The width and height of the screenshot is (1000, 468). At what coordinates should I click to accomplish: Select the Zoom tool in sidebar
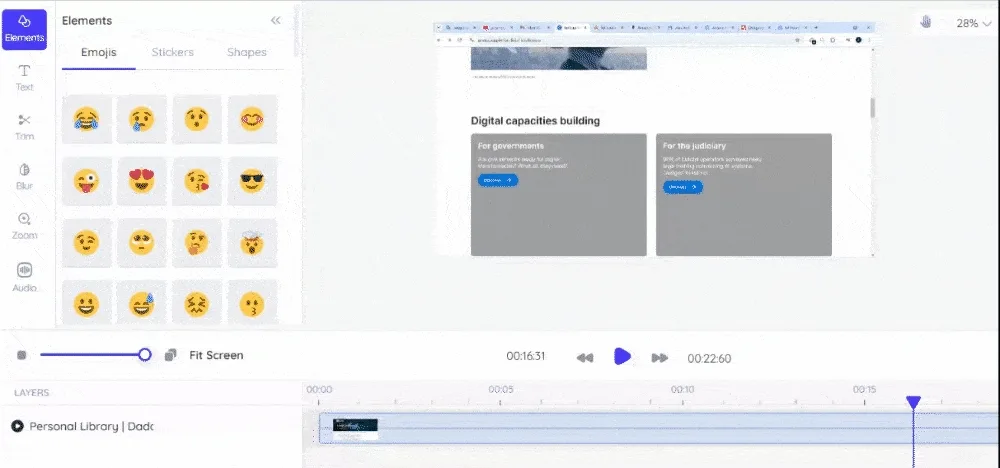25,225
